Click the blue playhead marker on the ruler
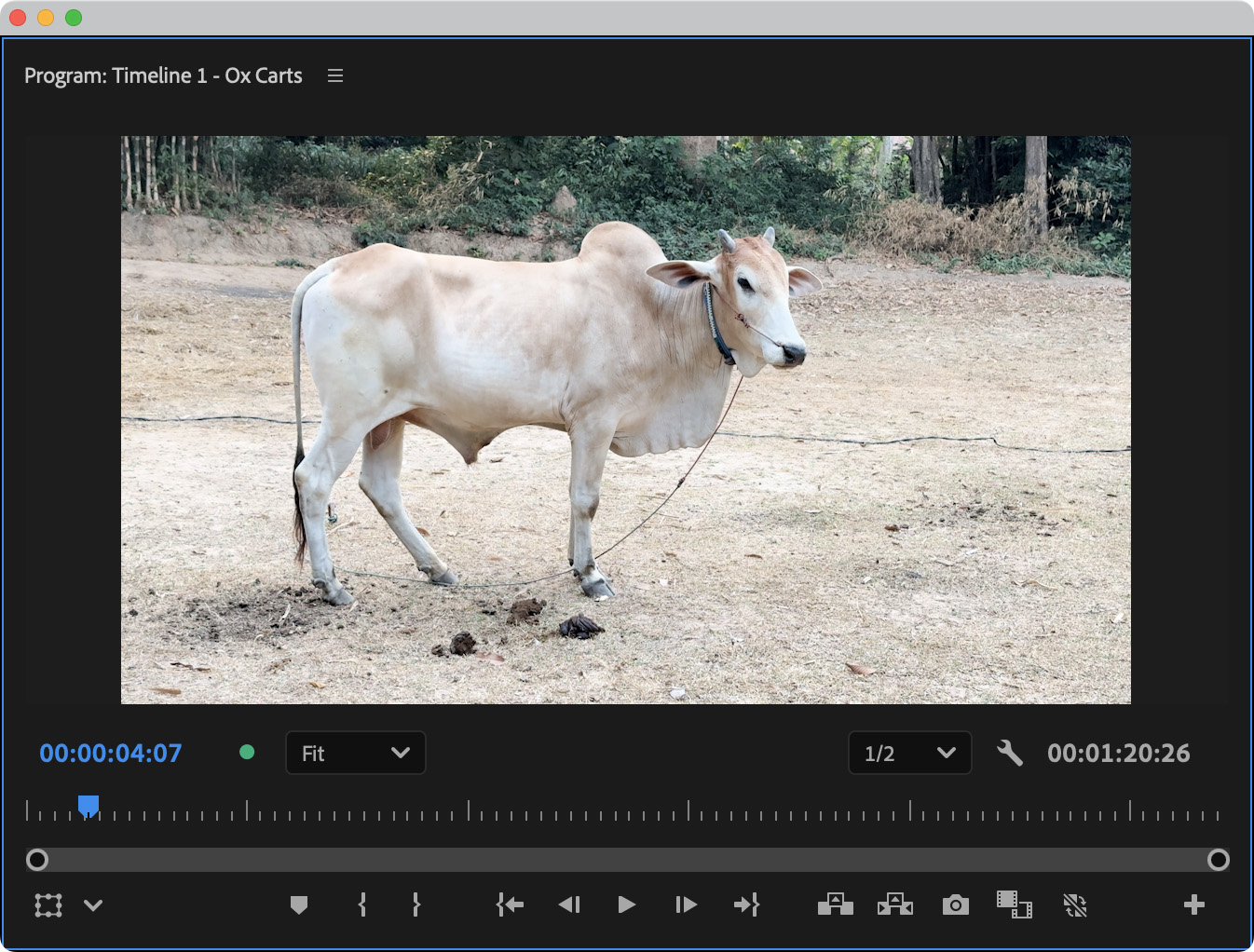Screen dimensions: 1254x952 (x=89, y=806)
